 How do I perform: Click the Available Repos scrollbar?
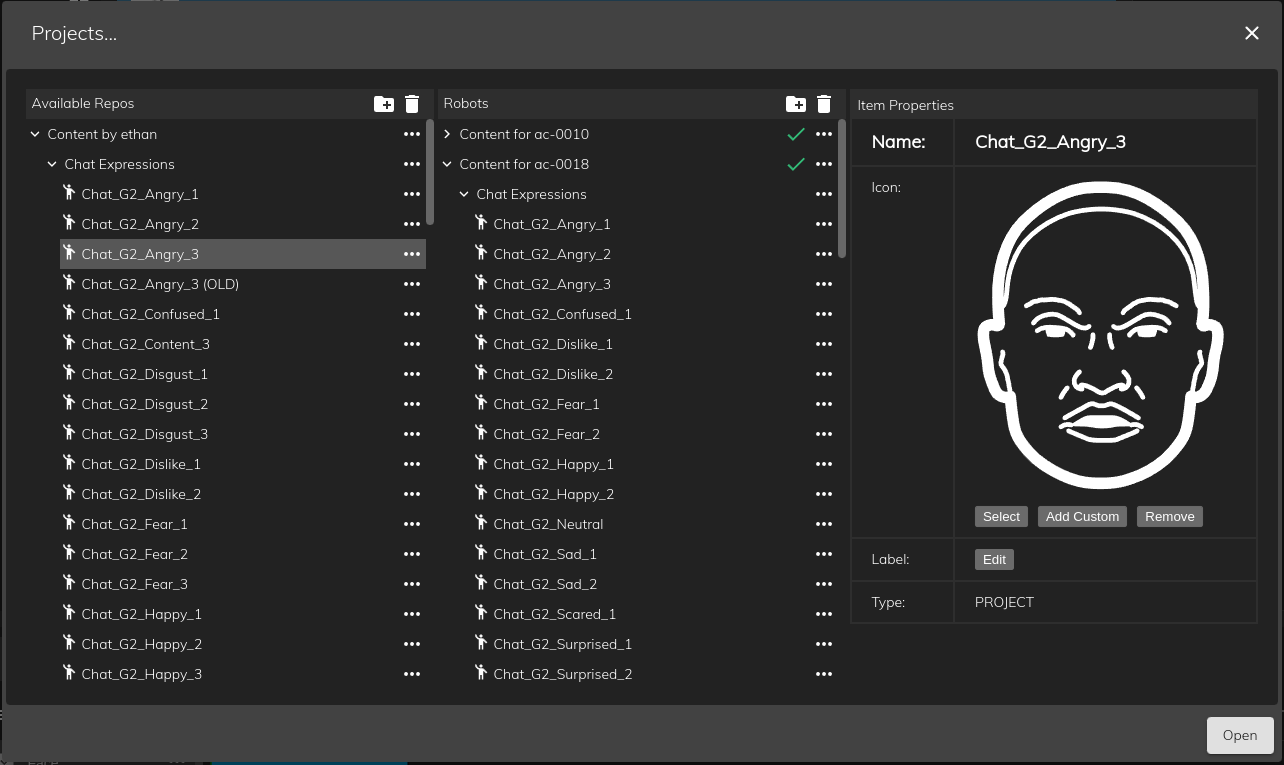(x=430, y=172)
